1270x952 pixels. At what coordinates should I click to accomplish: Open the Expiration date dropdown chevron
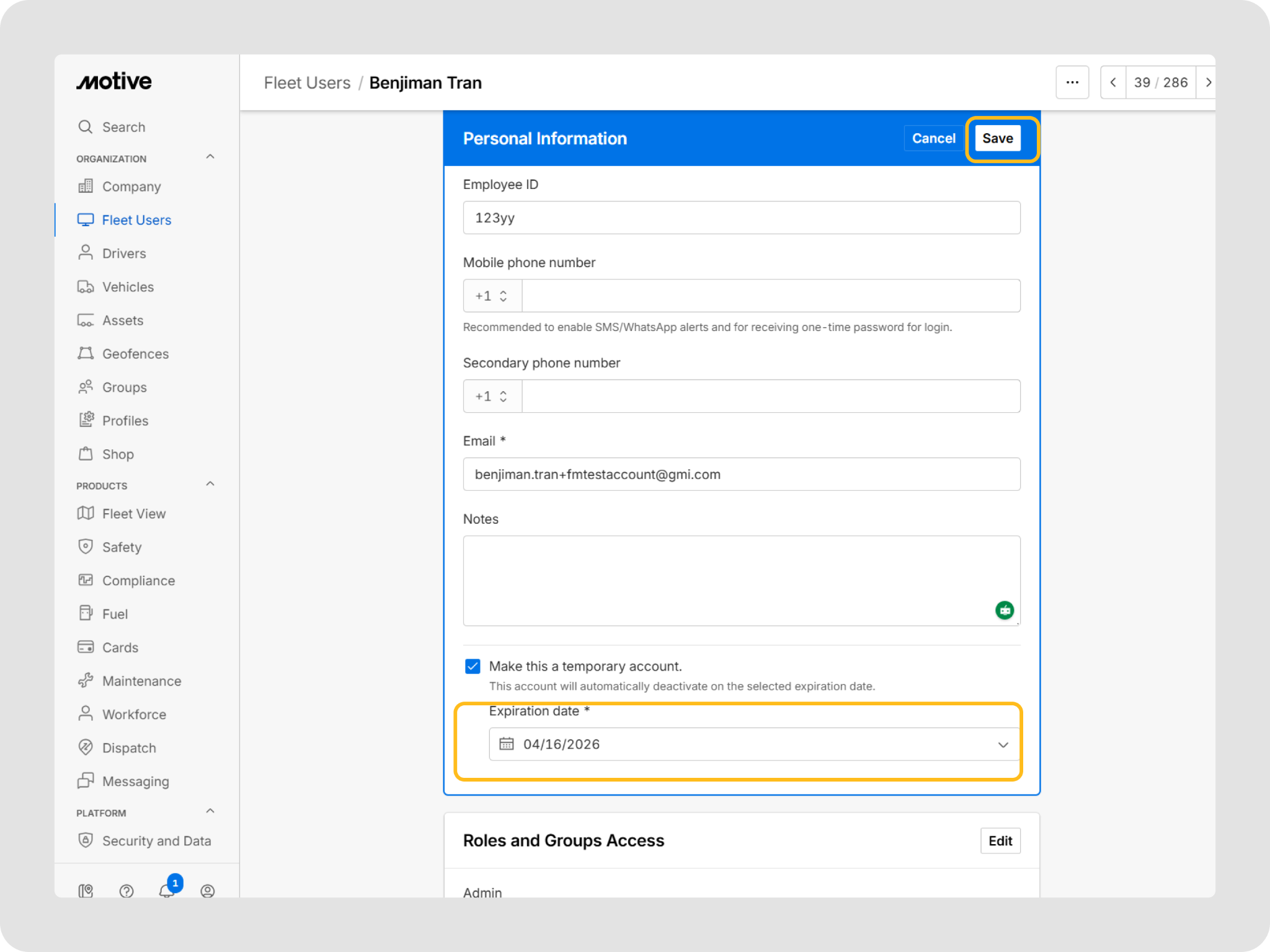1003,744
